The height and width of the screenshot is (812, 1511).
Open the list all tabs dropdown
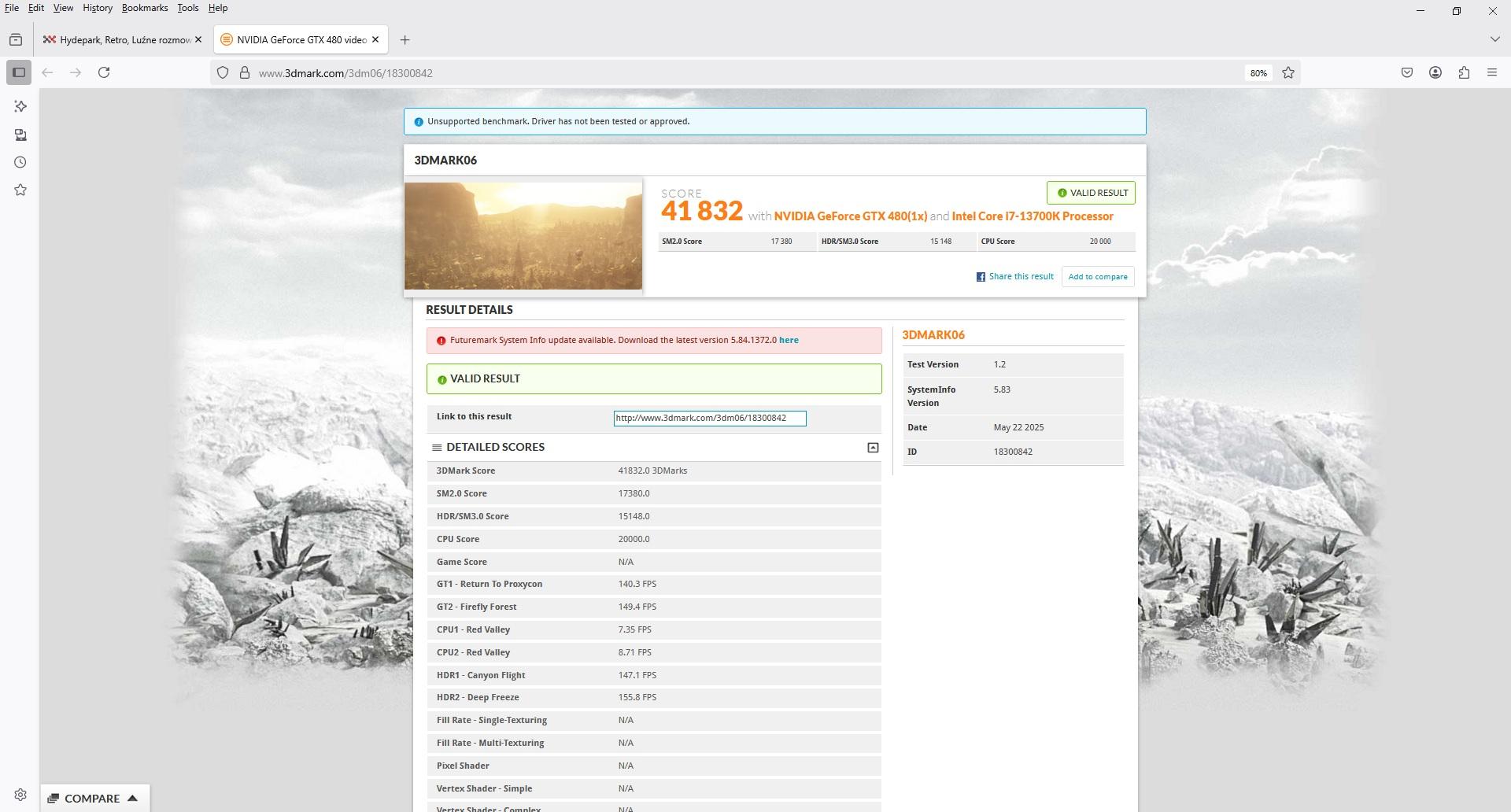pos(1494,39)
